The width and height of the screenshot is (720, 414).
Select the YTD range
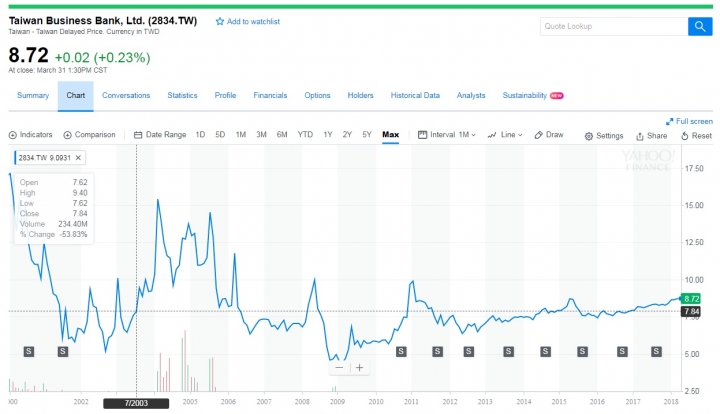[305, 134]
